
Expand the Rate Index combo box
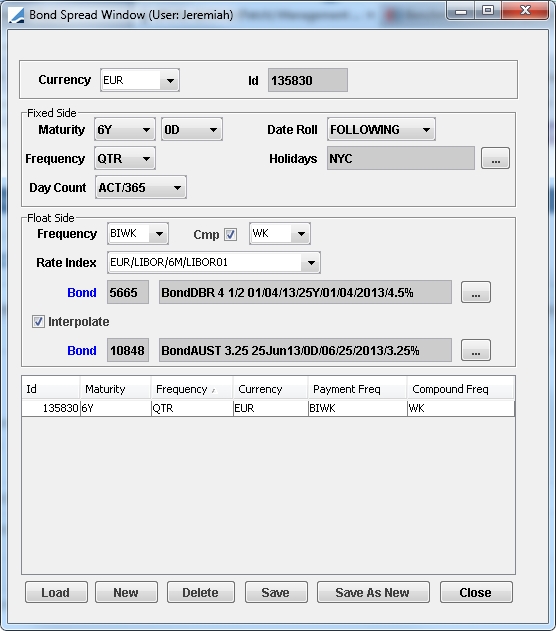[x=214, y=263]
